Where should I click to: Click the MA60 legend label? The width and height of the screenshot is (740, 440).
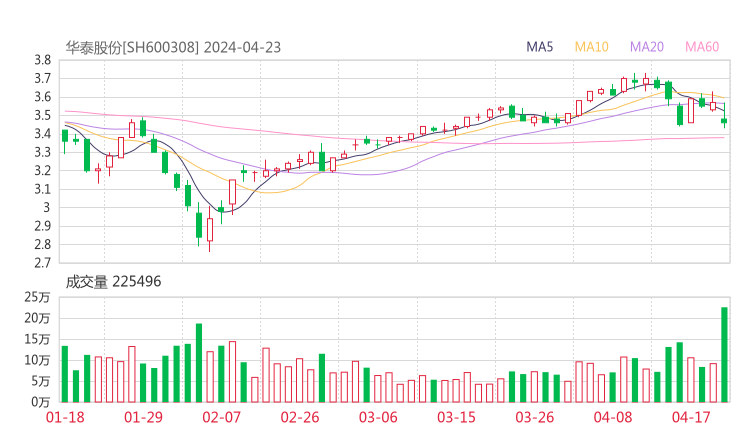click(x=702, y=47)
